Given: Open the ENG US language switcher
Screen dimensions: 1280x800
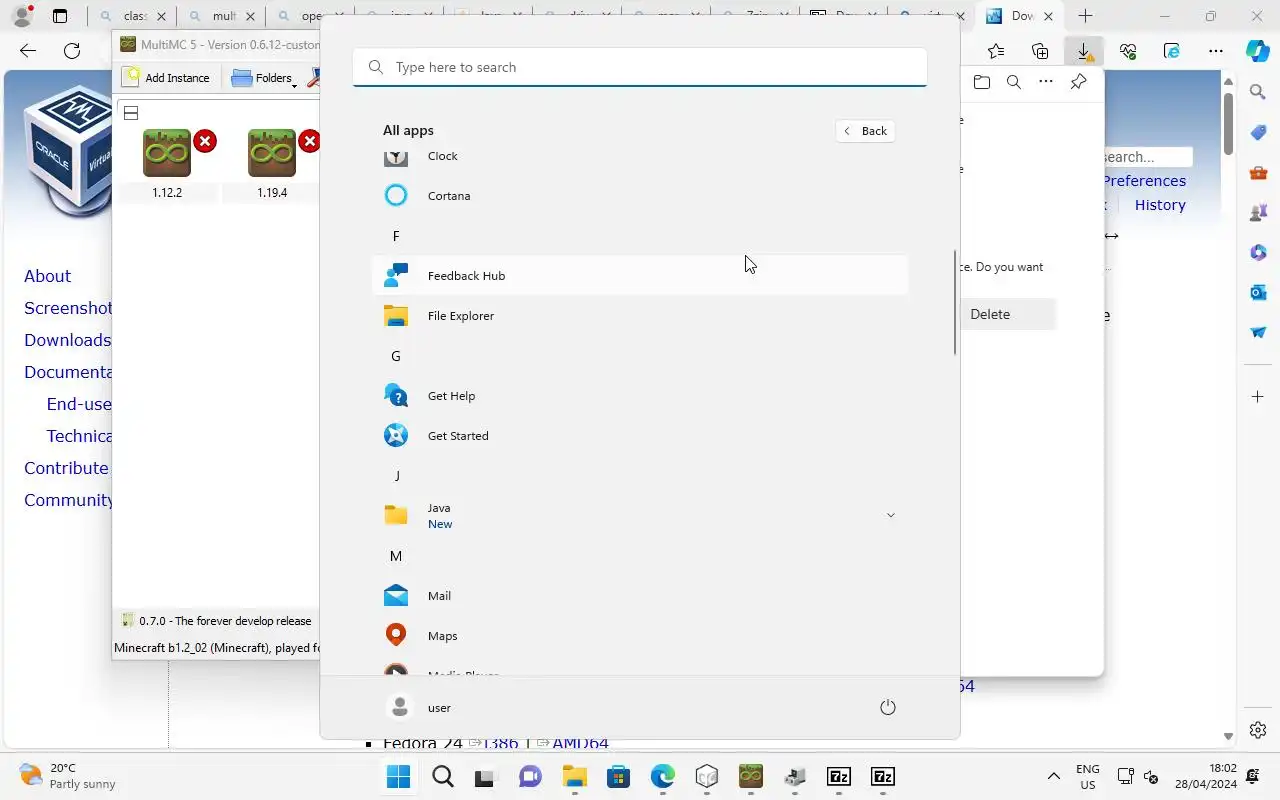Looking at the screenshot, I should pyautogui.click(x=1088, y=777).
